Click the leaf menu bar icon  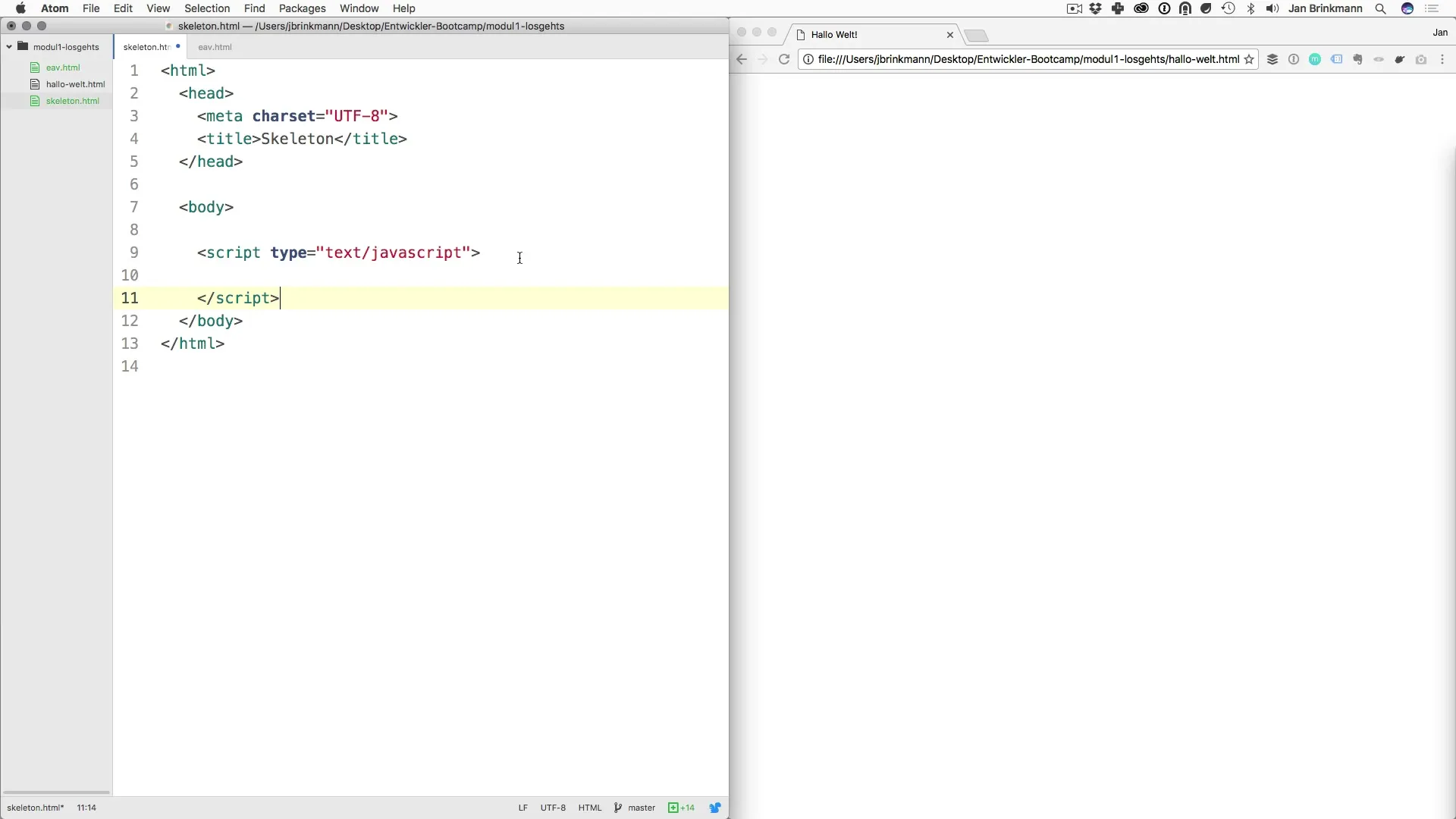pos(1207,8)
